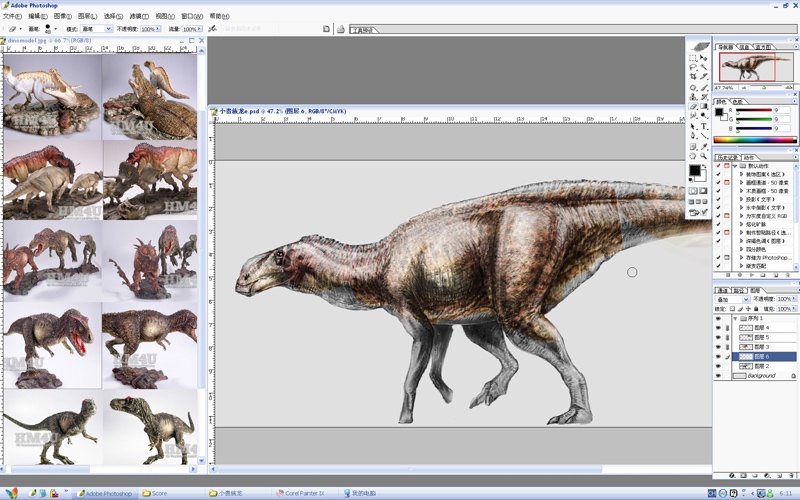Select the Healing Brush tool

693,87
